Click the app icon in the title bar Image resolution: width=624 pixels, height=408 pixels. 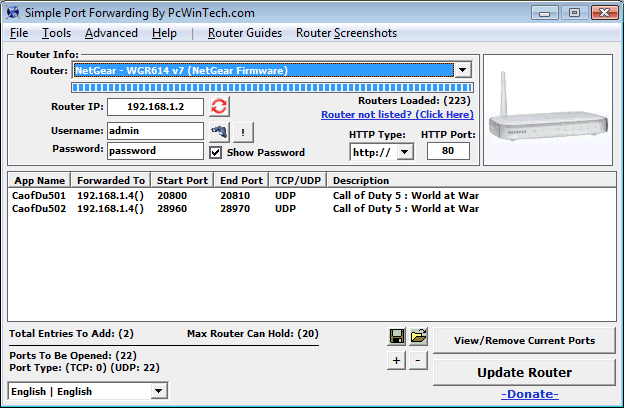point(13,12)
